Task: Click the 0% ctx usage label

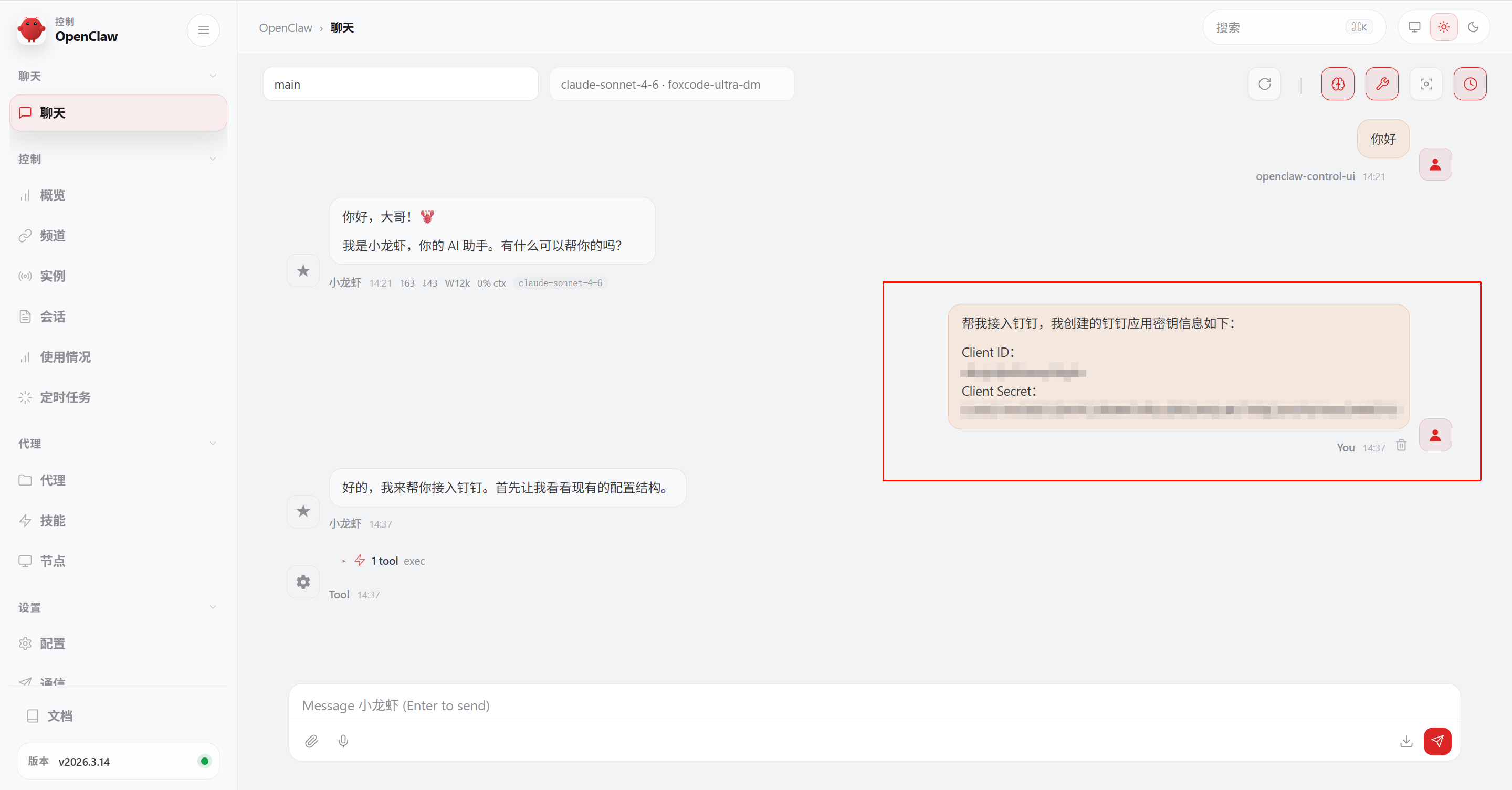Action: (x=491, y=283)
